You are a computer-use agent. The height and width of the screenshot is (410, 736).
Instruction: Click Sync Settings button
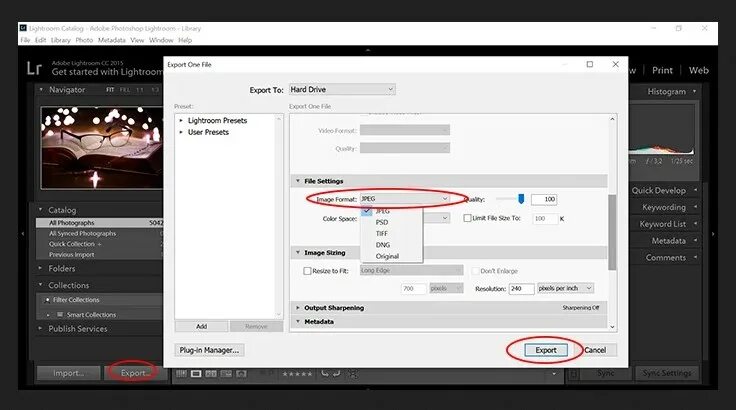coord(667,373)
